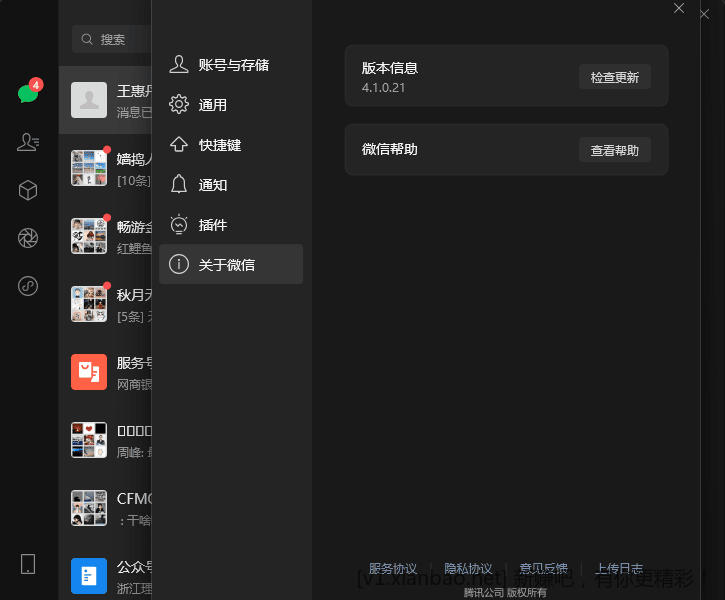Click the 微信帮助 label
The image size is (725, 600).
pyautogui.click(x=389, y=149)
